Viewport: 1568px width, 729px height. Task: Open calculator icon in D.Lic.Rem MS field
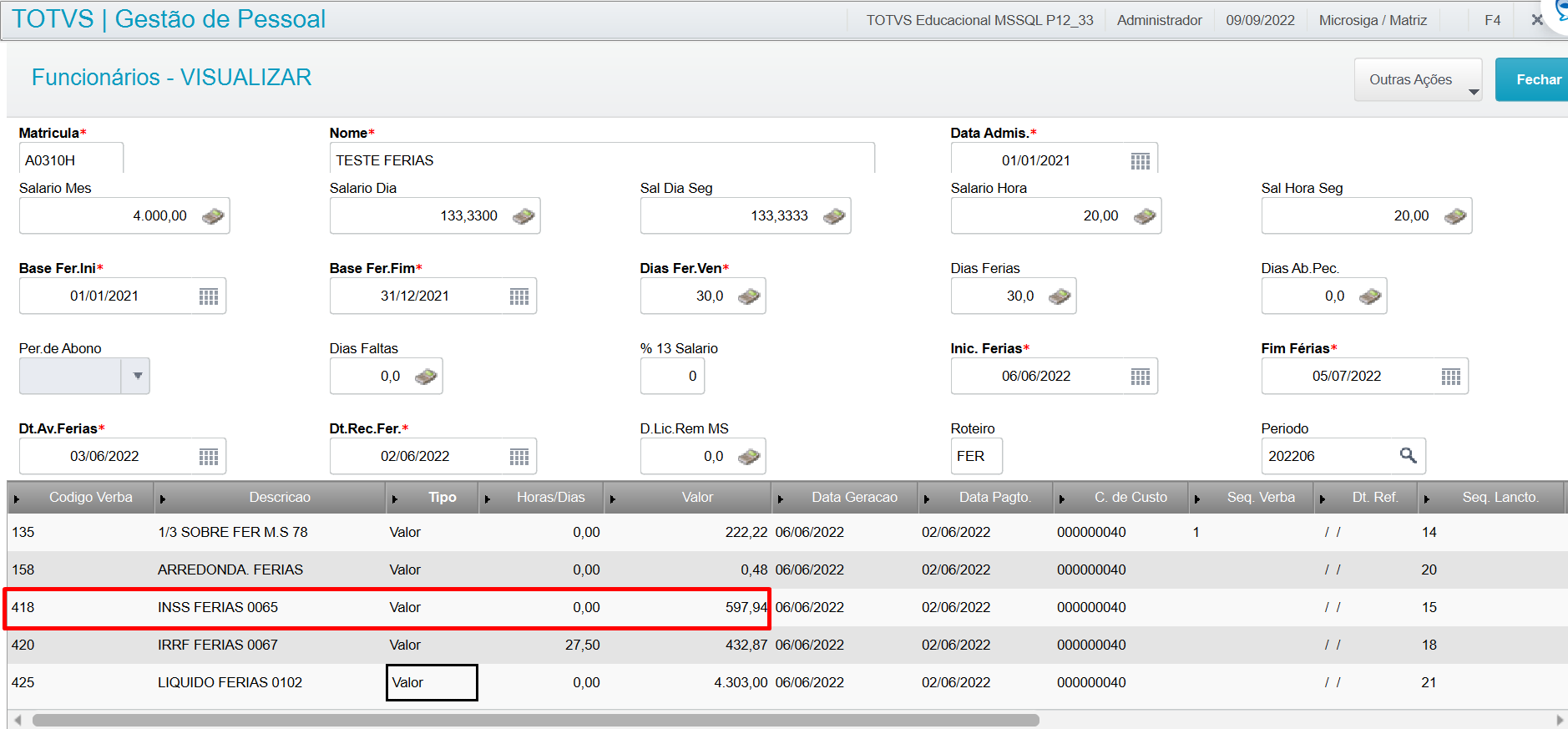point(749,457)
